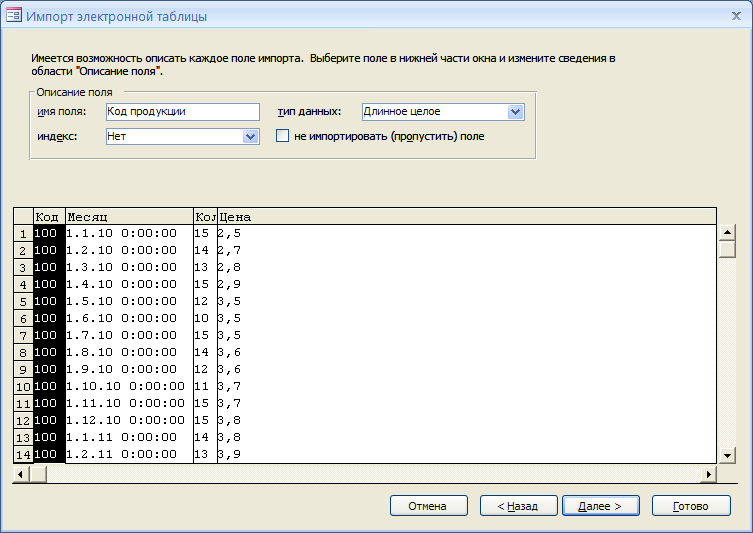Proceed with 'Далее >' button
The image size is (753, 533).
click(x=601, y=506)
